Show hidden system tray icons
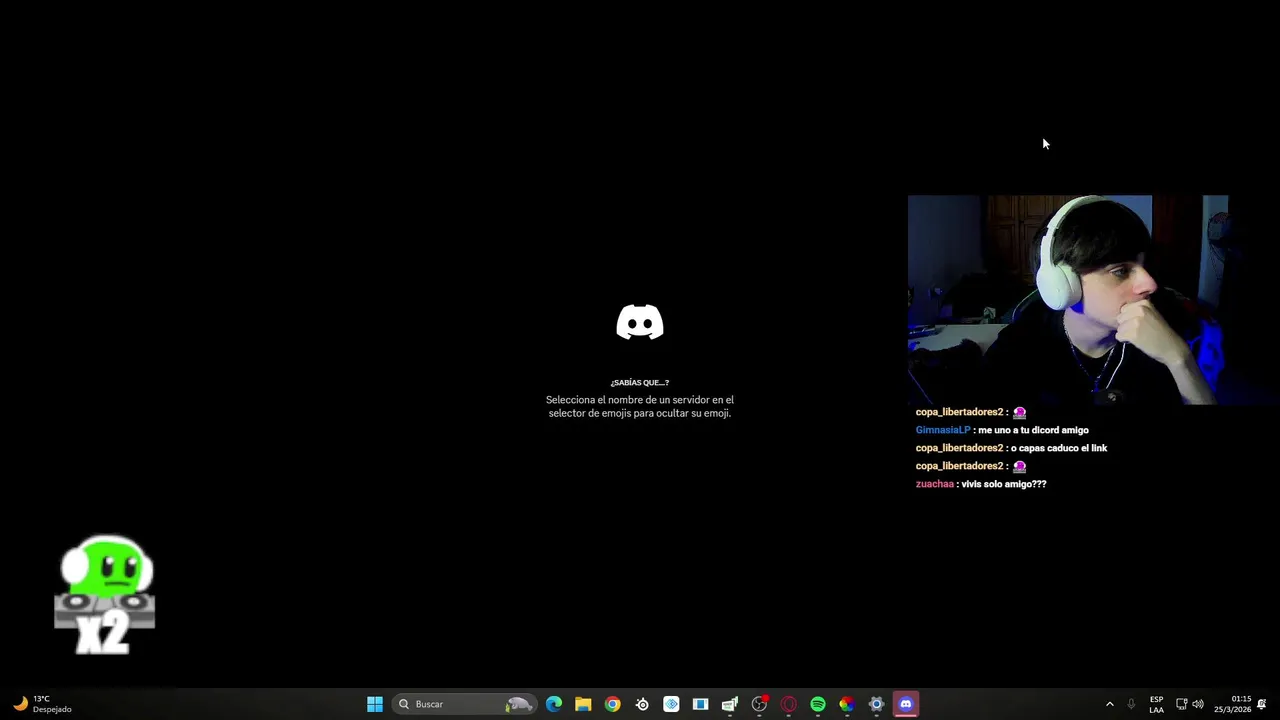The image size is (1280, 720). (x=1109, y=704)
